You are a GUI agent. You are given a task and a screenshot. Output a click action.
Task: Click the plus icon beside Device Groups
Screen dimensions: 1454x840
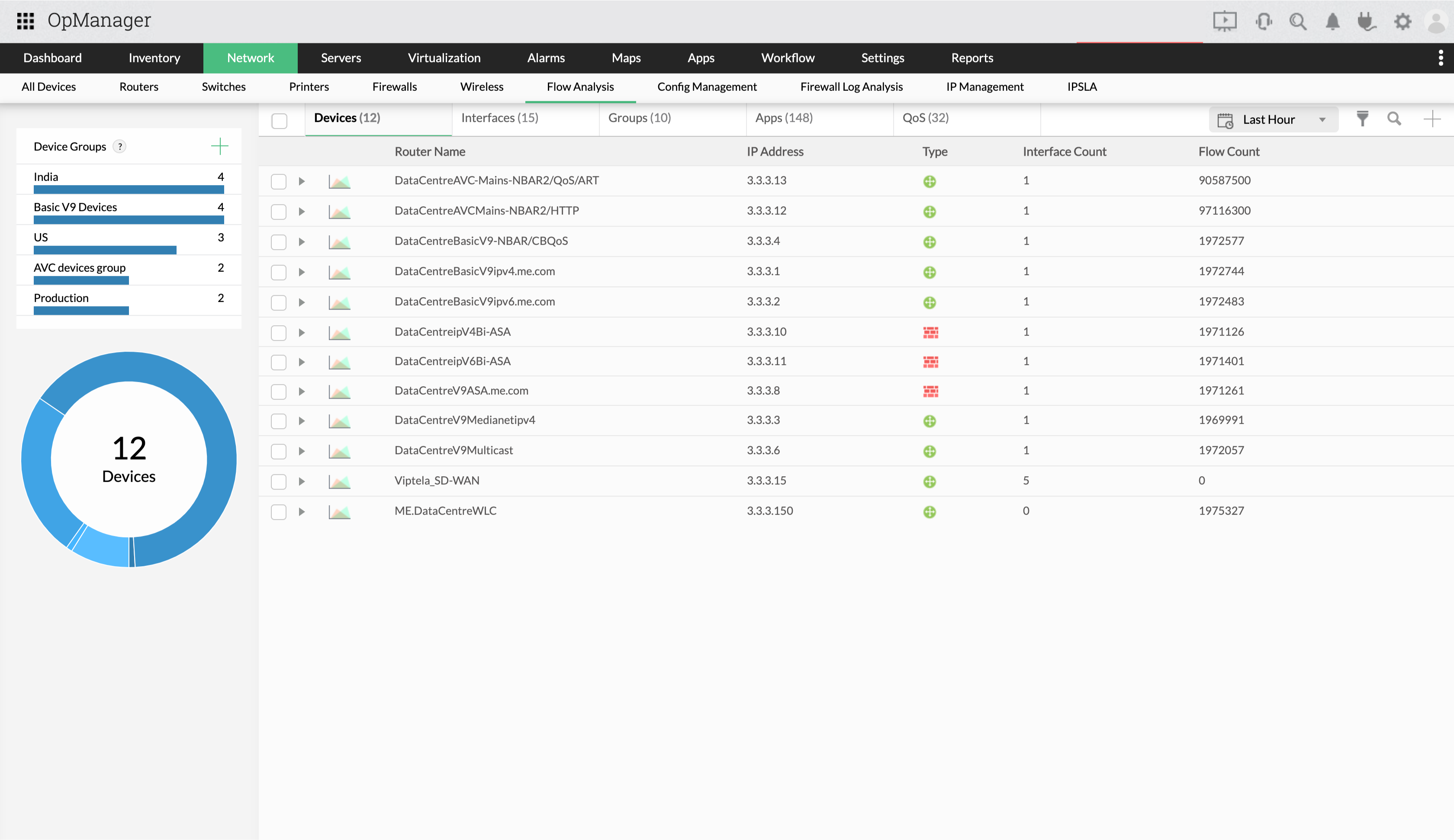(x=219, y=147)
